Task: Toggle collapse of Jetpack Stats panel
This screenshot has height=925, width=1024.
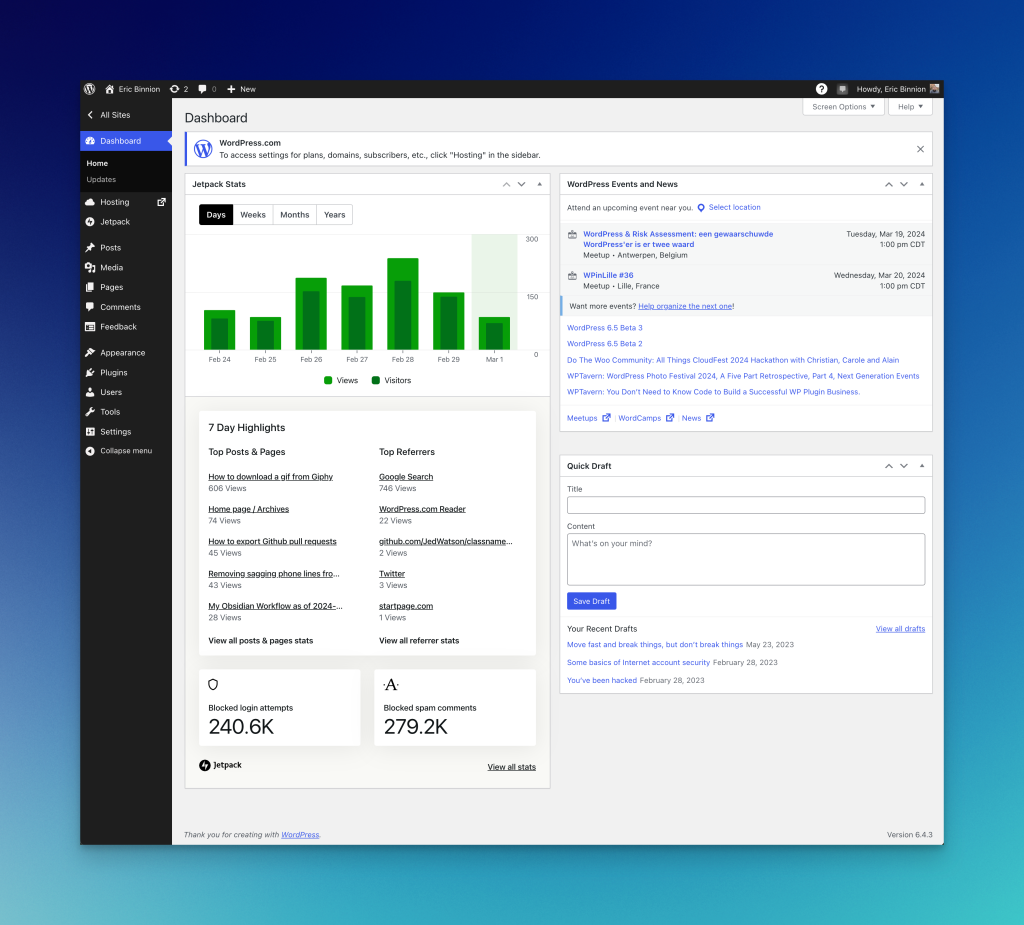Action: click(x=539, y=184)
